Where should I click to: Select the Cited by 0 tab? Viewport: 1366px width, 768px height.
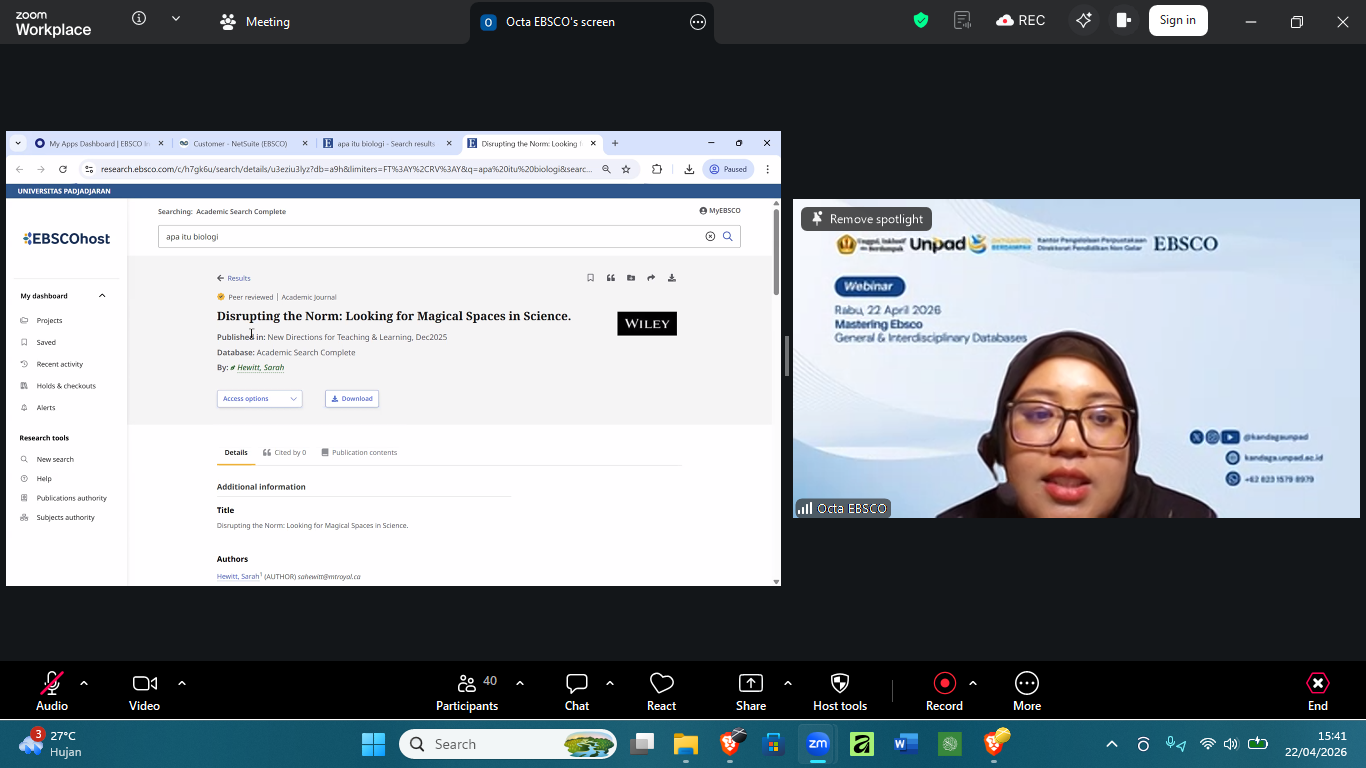[x=285, y=453]
